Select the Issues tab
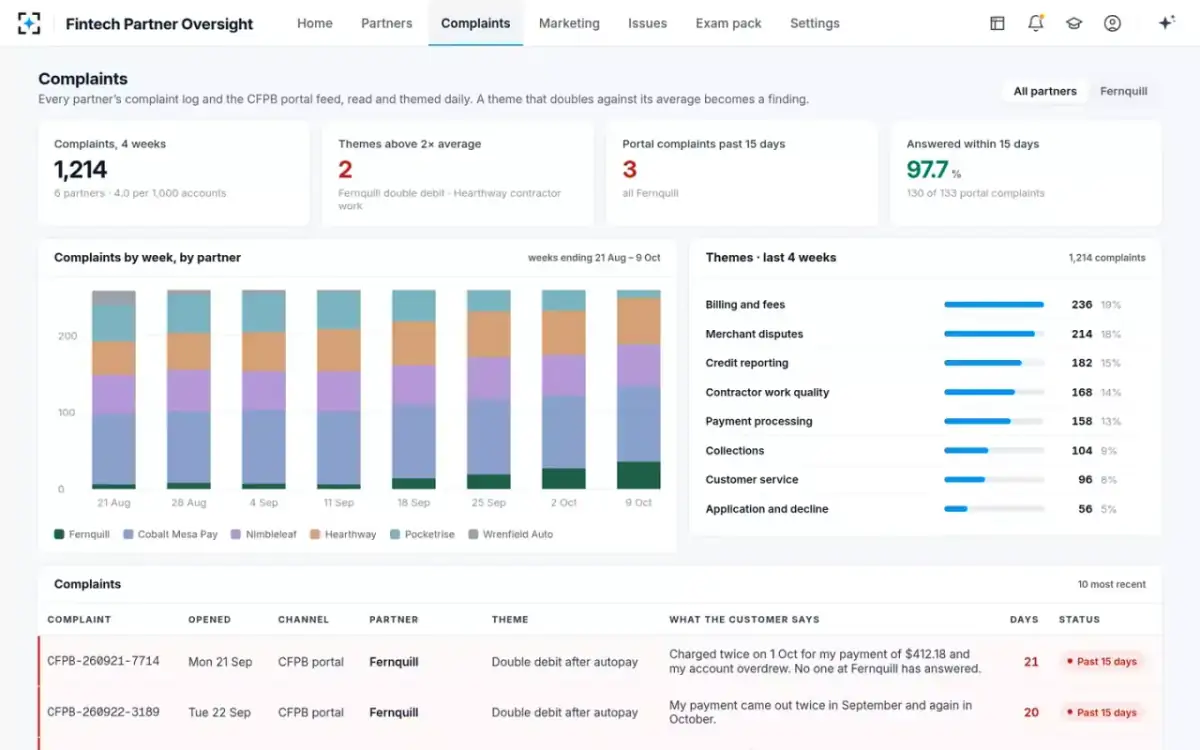This screenshot has width=1200, height=750. pos(648,23)
